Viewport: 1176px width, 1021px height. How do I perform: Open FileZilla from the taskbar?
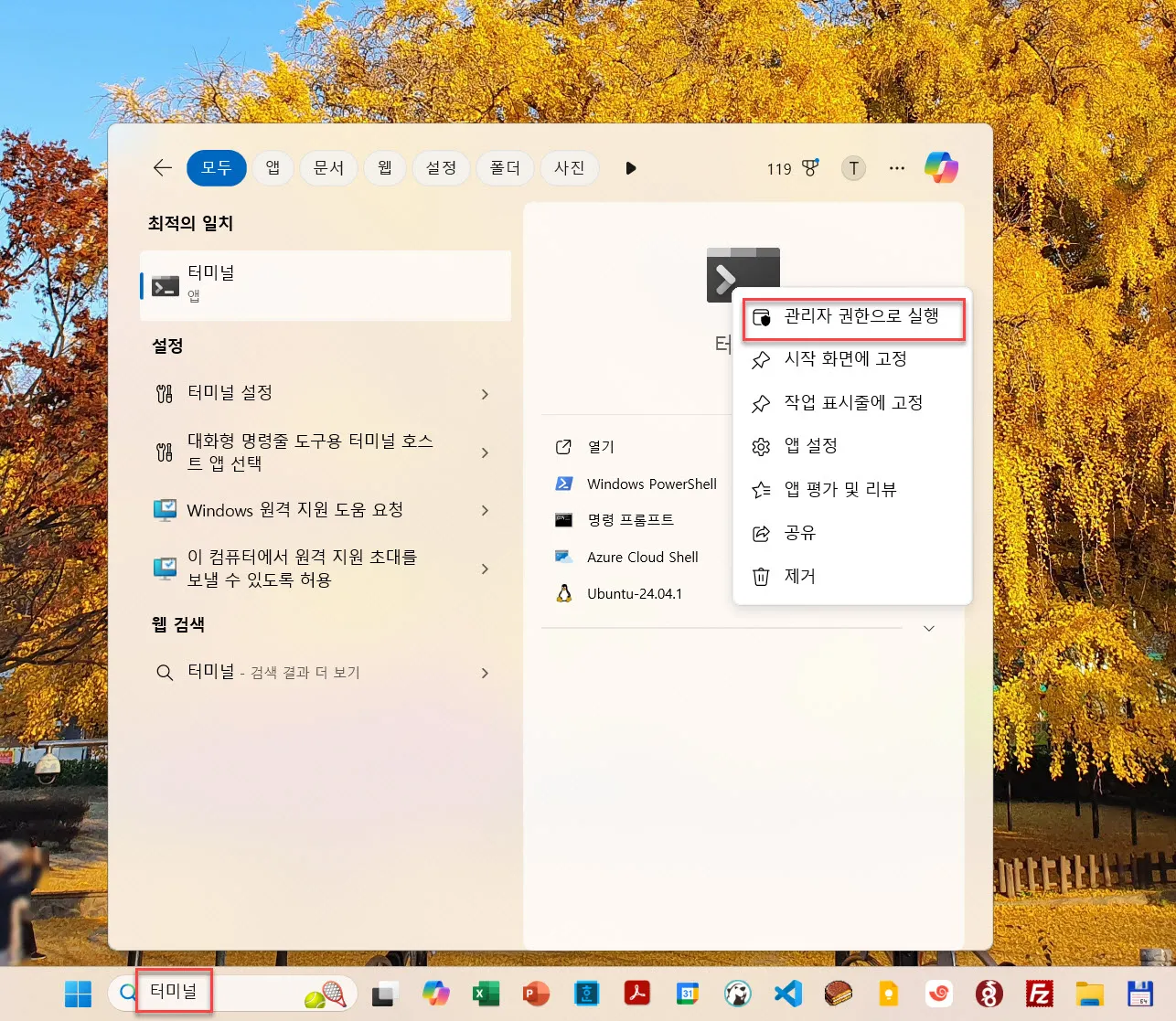[1039, 993]
